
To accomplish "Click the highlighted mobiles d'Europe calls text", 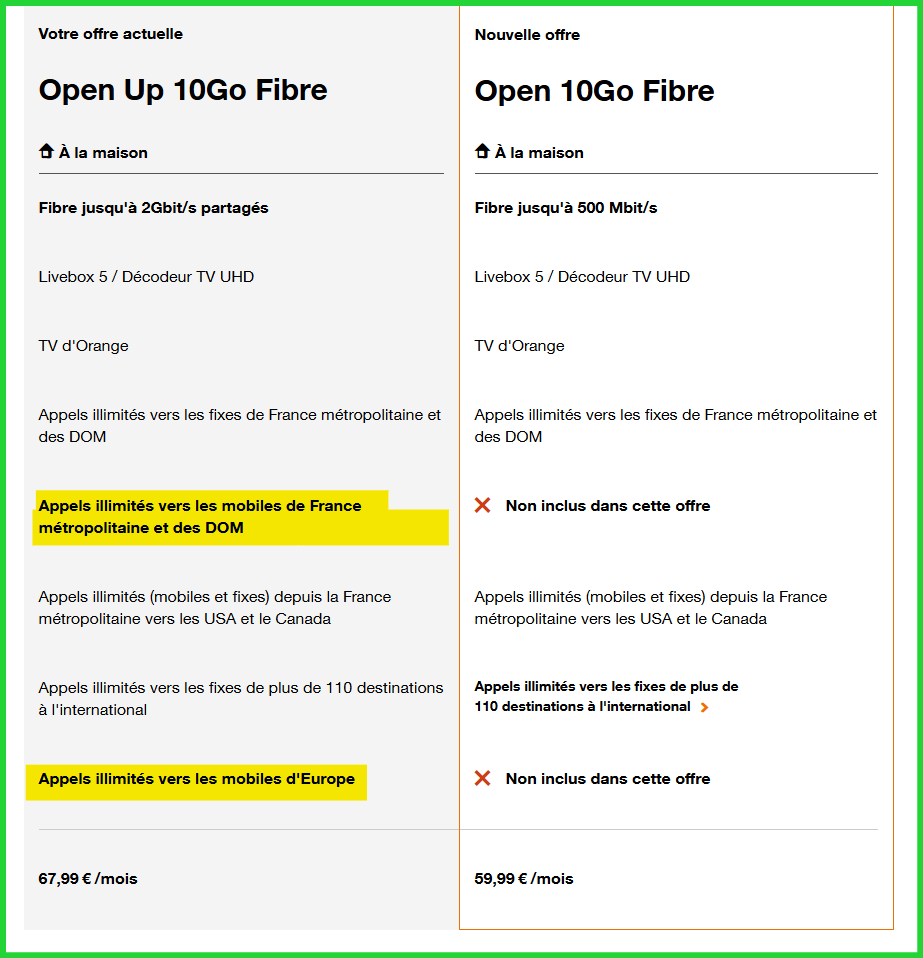I will click(196, 779).
